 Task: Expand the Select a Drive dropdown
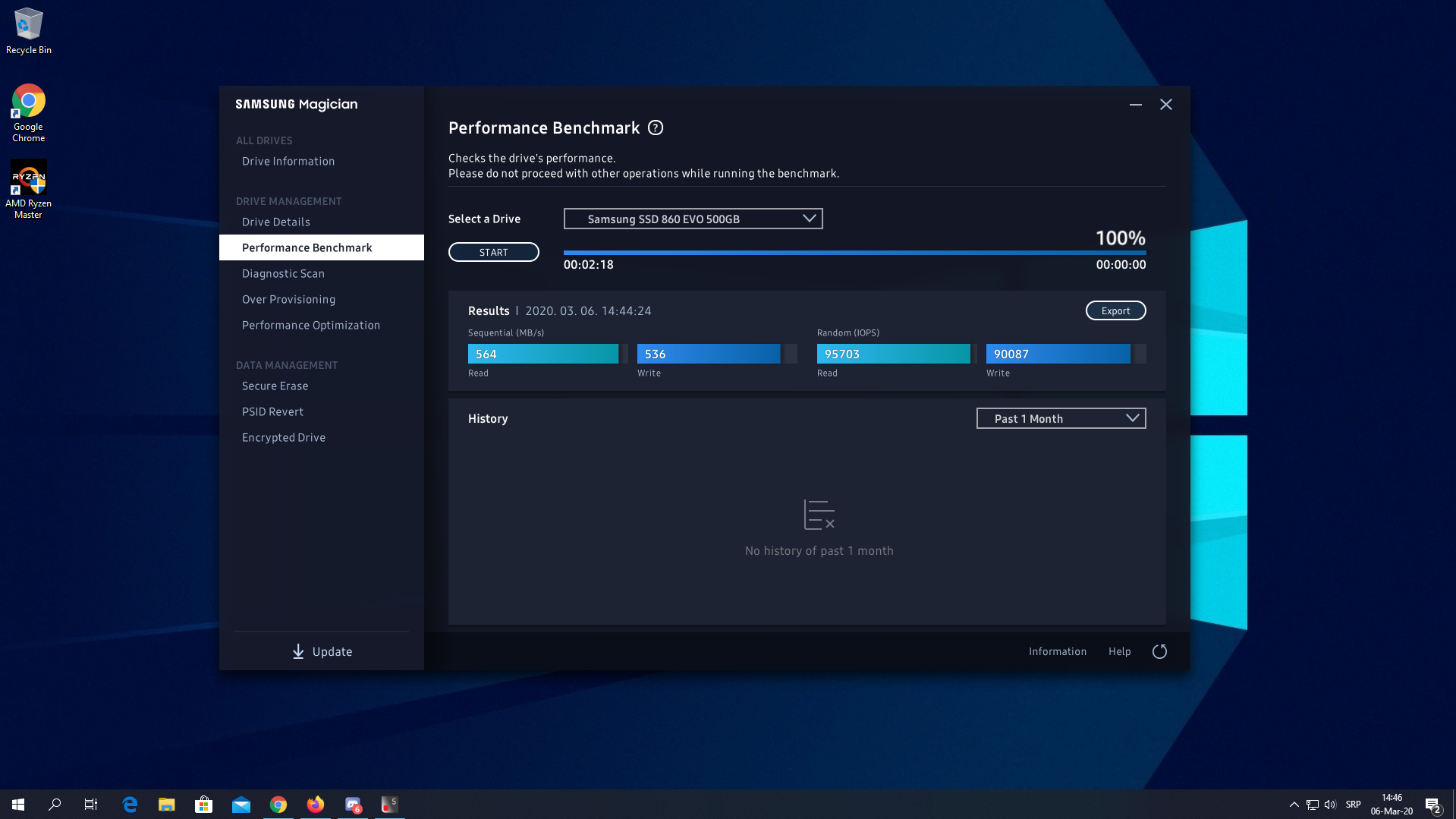pyautogui.click(x=693, y=219)
